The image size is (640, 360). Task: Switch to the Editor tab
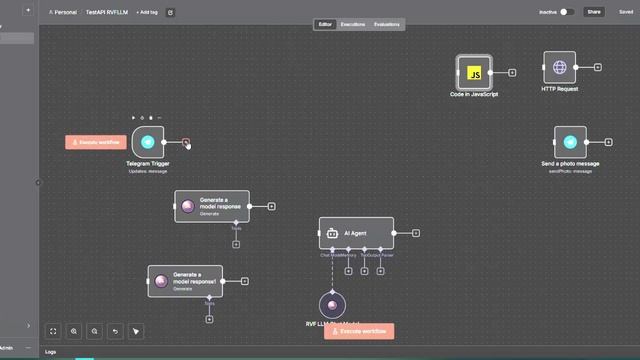[x=325, y=24]
